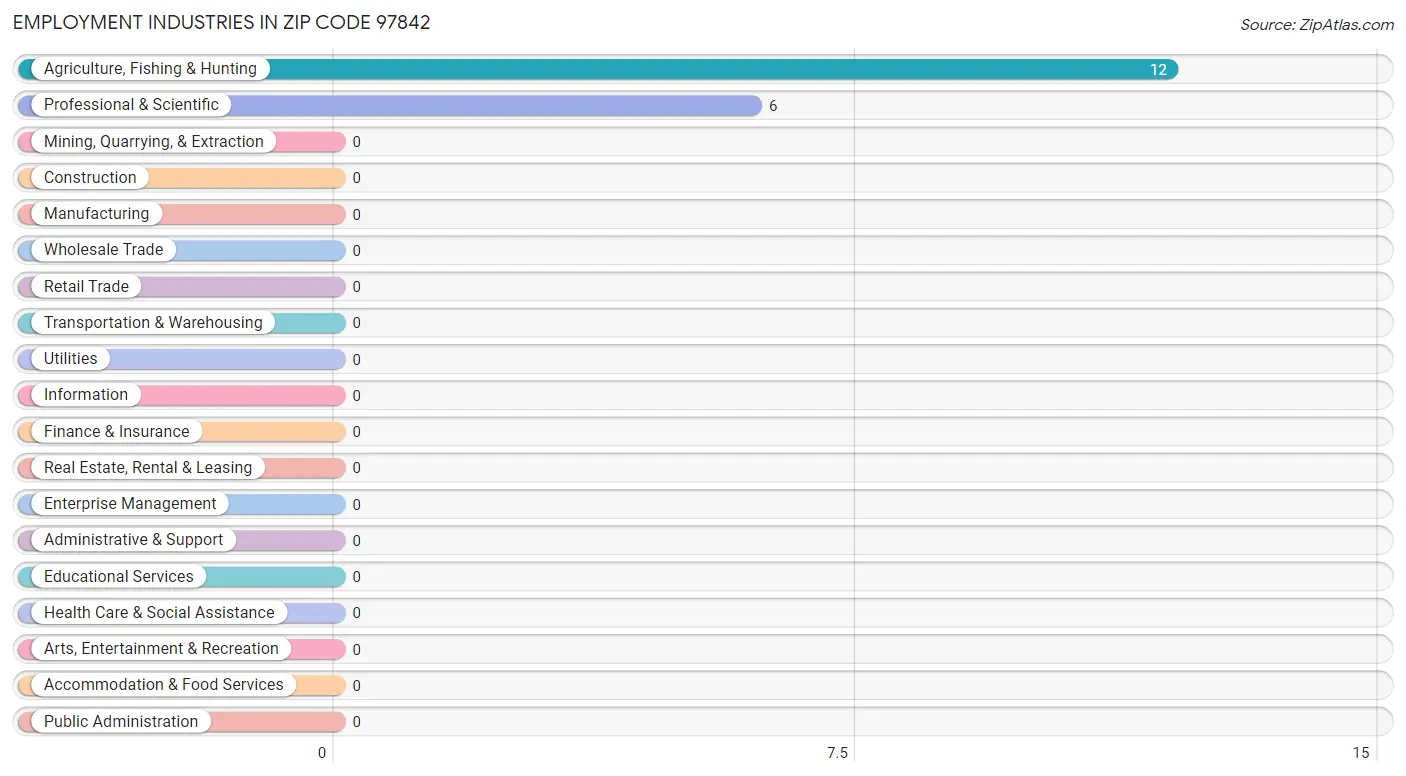Click the purple Professional & Scientific bar dot

(28, 105)
